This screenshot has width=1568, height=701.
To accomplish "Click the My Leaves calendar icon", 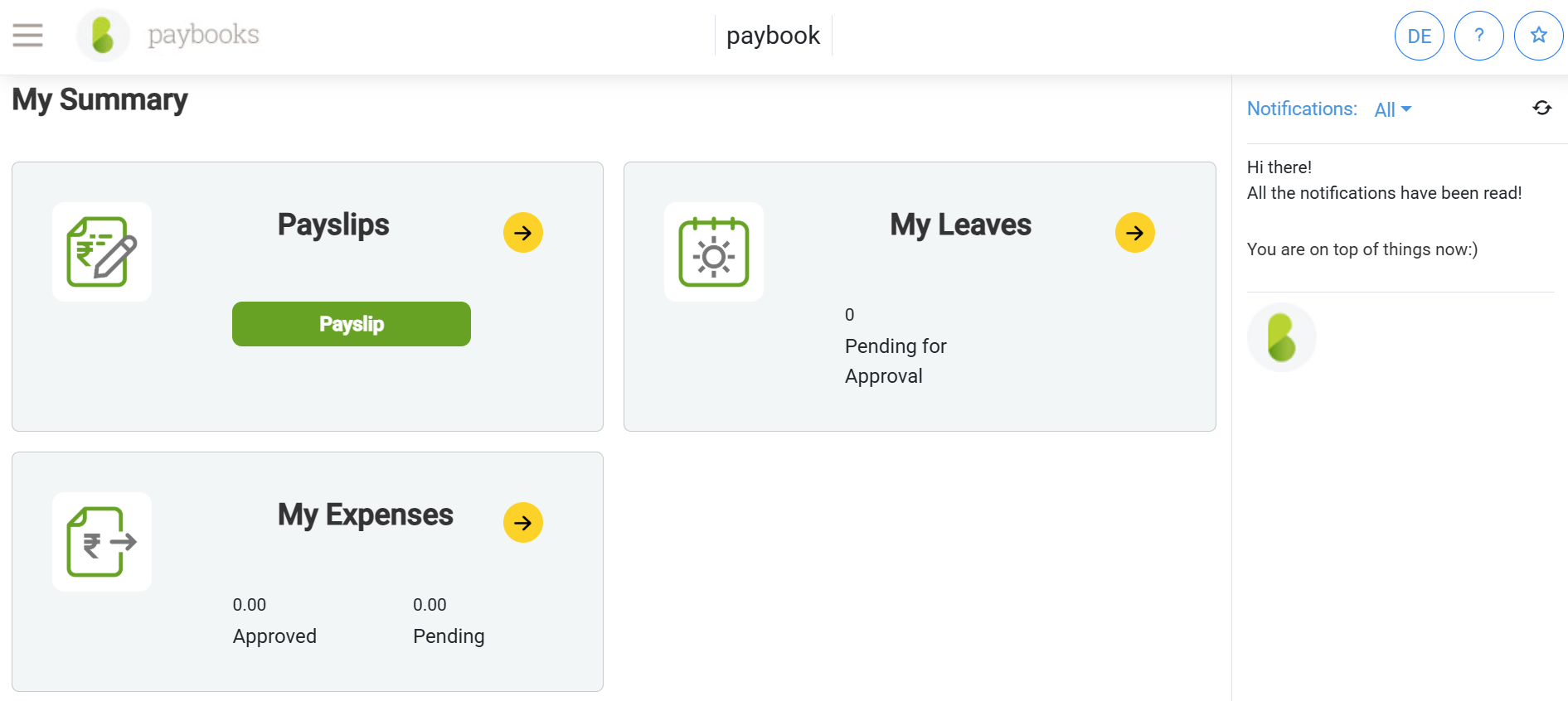I will [x=713, y=251].
